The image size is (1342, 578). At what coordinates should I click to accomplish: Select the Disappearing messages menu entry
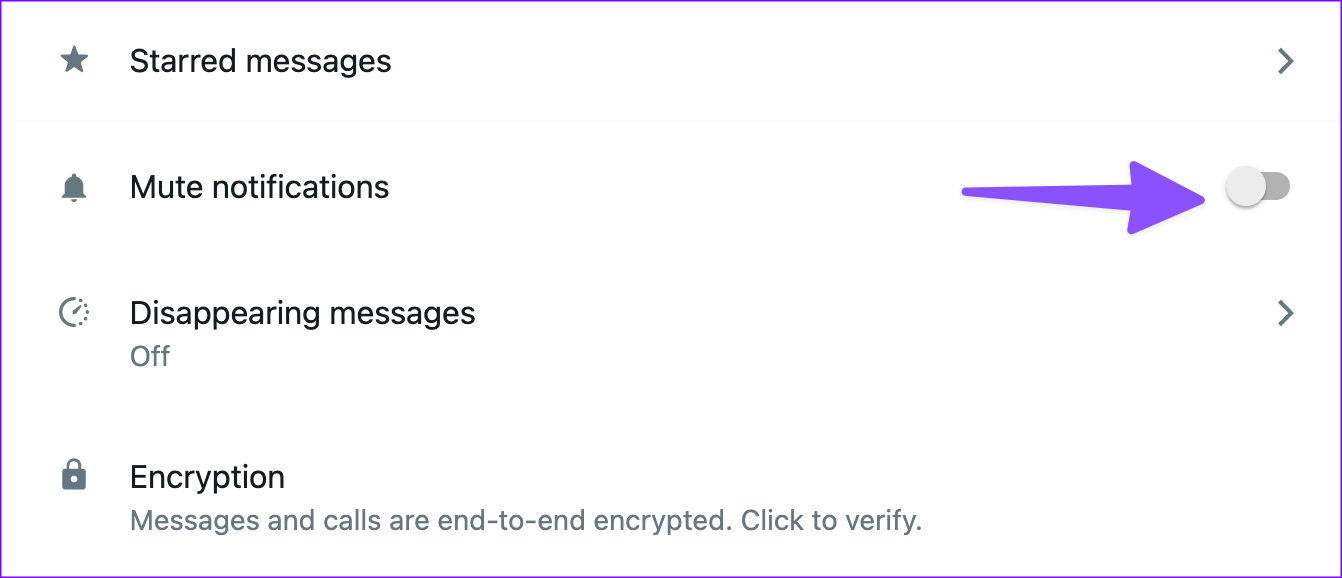(302, 313)
